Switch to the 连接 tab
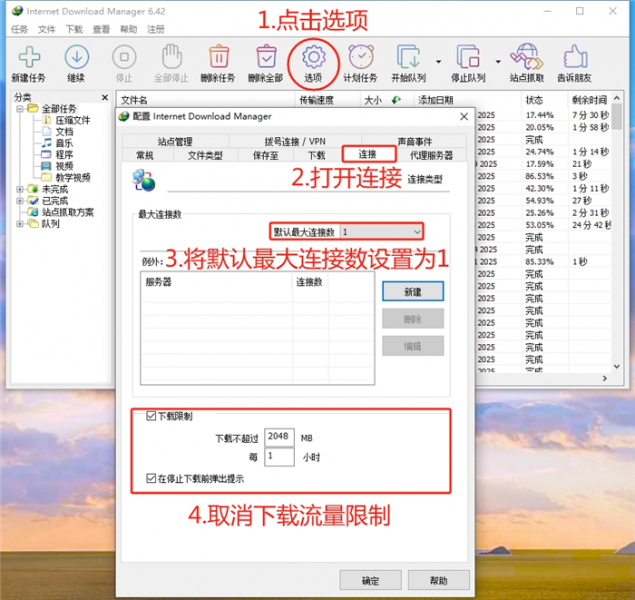The image size is (635, 600). click(x=368, y=154)
